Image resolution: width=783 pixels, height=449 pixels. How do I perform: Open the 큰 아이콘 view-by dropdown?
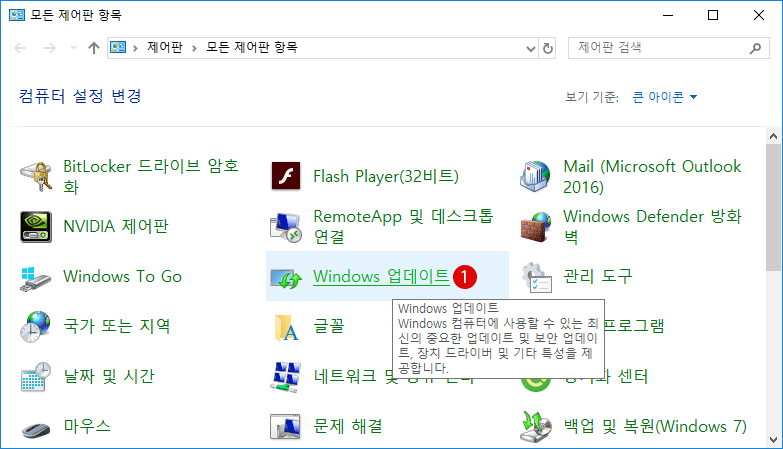point(664,97)
